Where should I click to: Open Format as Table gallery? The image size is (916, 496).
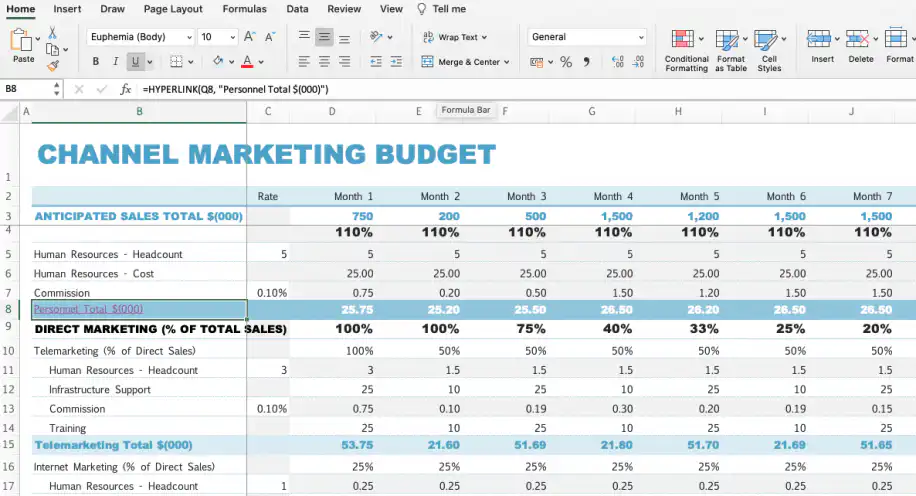pos(731,51)
